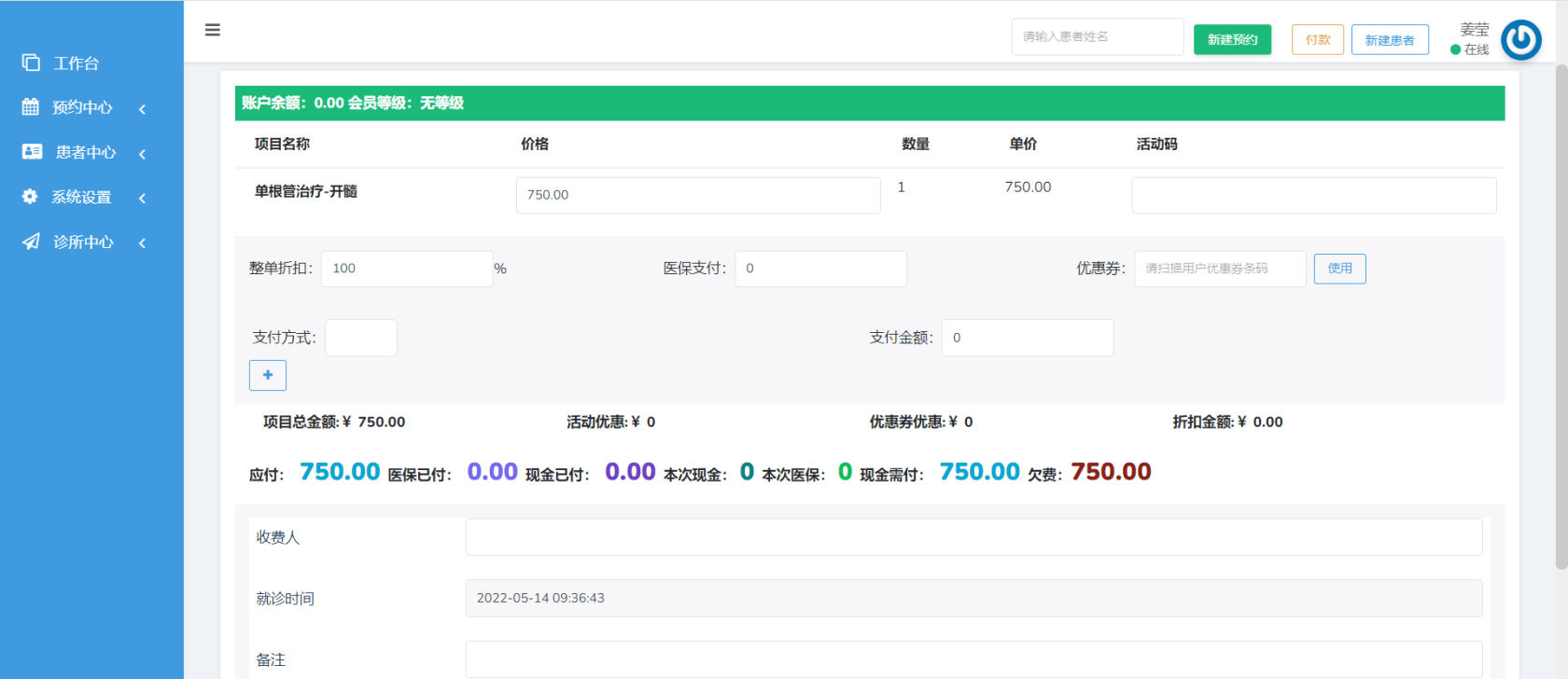Click the 使用 coupon button

(1340, 269)
